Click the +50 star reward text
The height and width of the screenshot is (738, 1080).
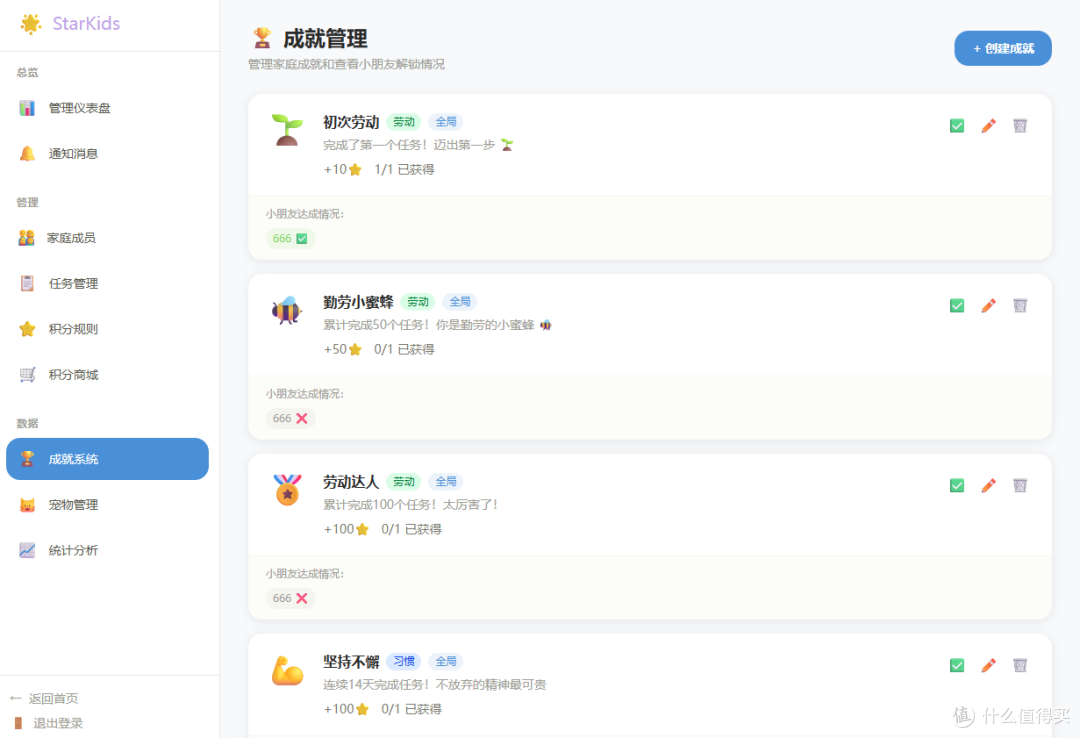[342, 349]
